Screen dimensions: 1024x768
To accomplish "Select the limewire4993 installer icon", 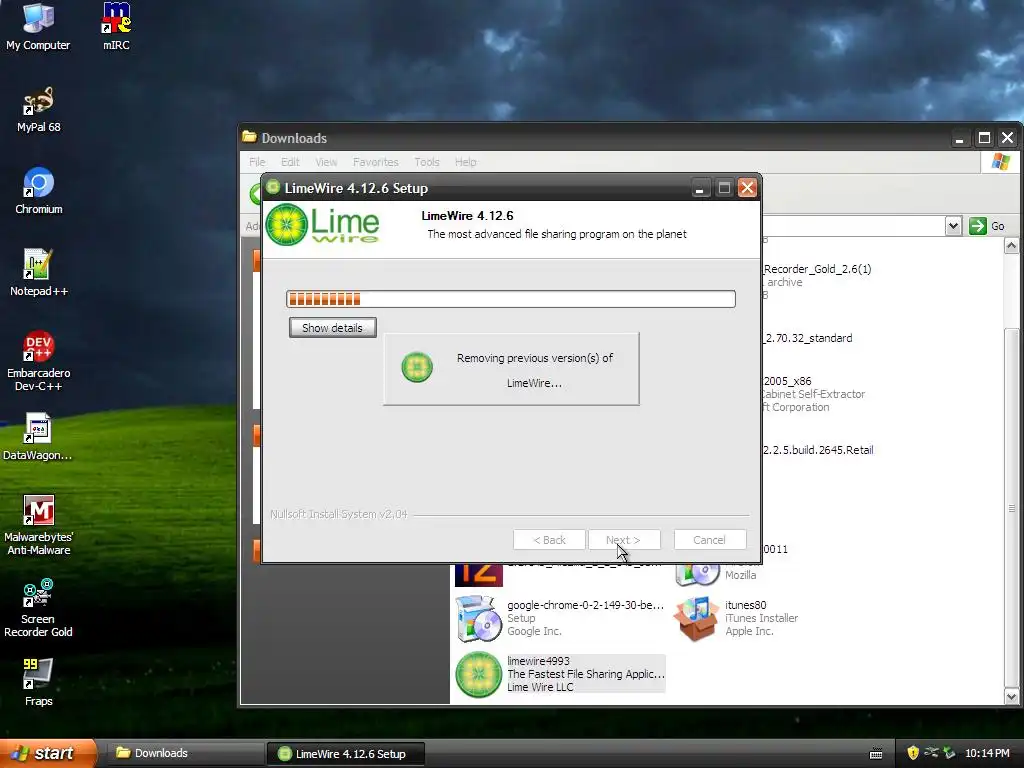I will 478,675.
